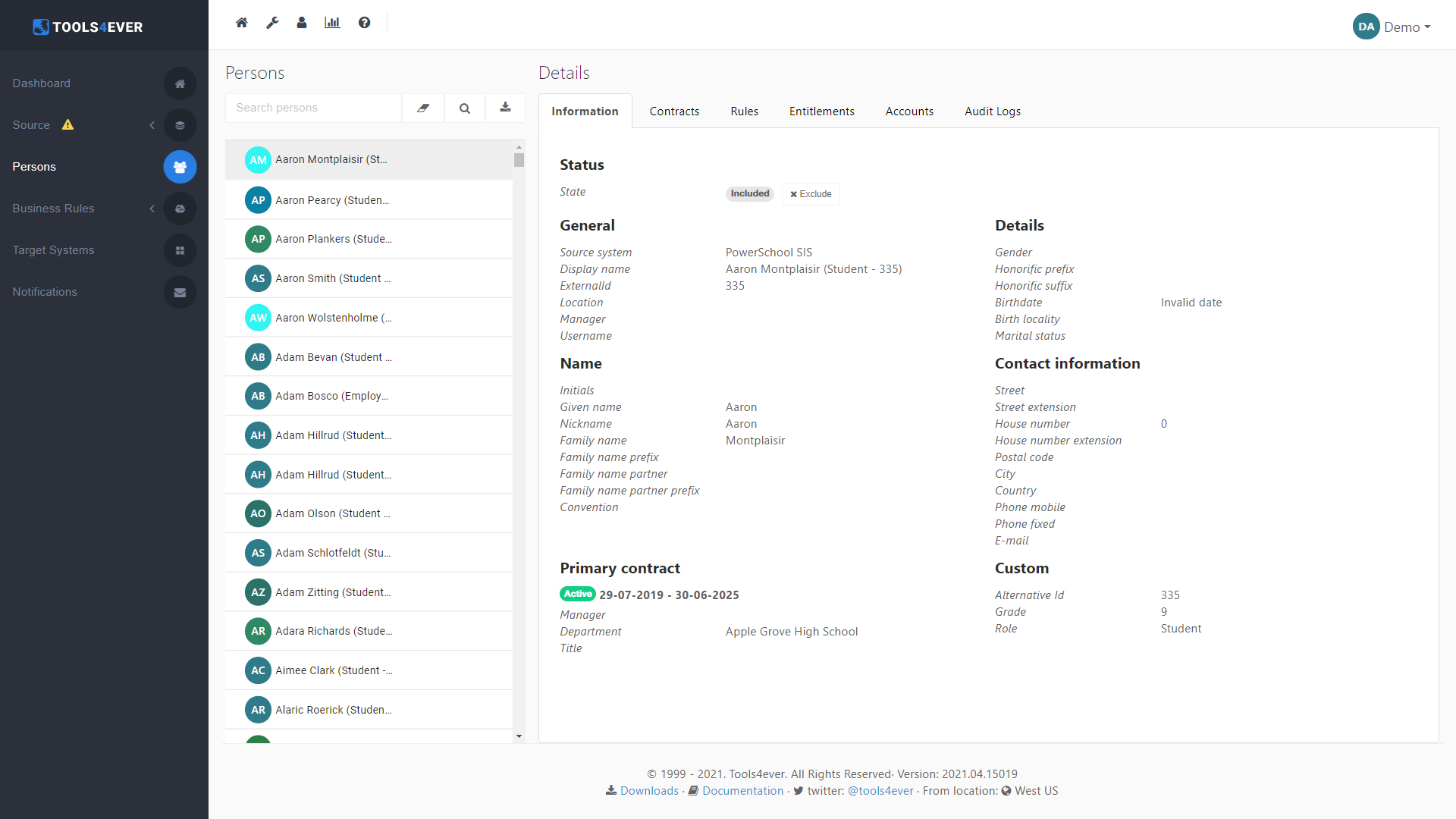The width and height of the screenshot is (1456, 819).
Task: Click the Exclude state button
Action: (811, 194)
